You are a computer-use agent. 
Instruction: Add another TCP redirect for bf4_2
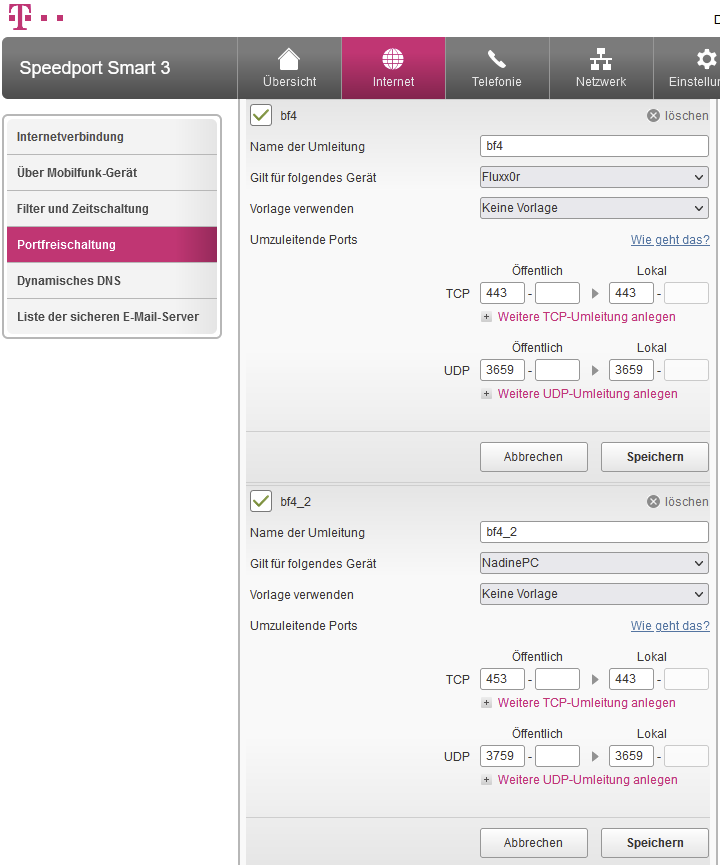pyautogui.click(x=586, y=703)
